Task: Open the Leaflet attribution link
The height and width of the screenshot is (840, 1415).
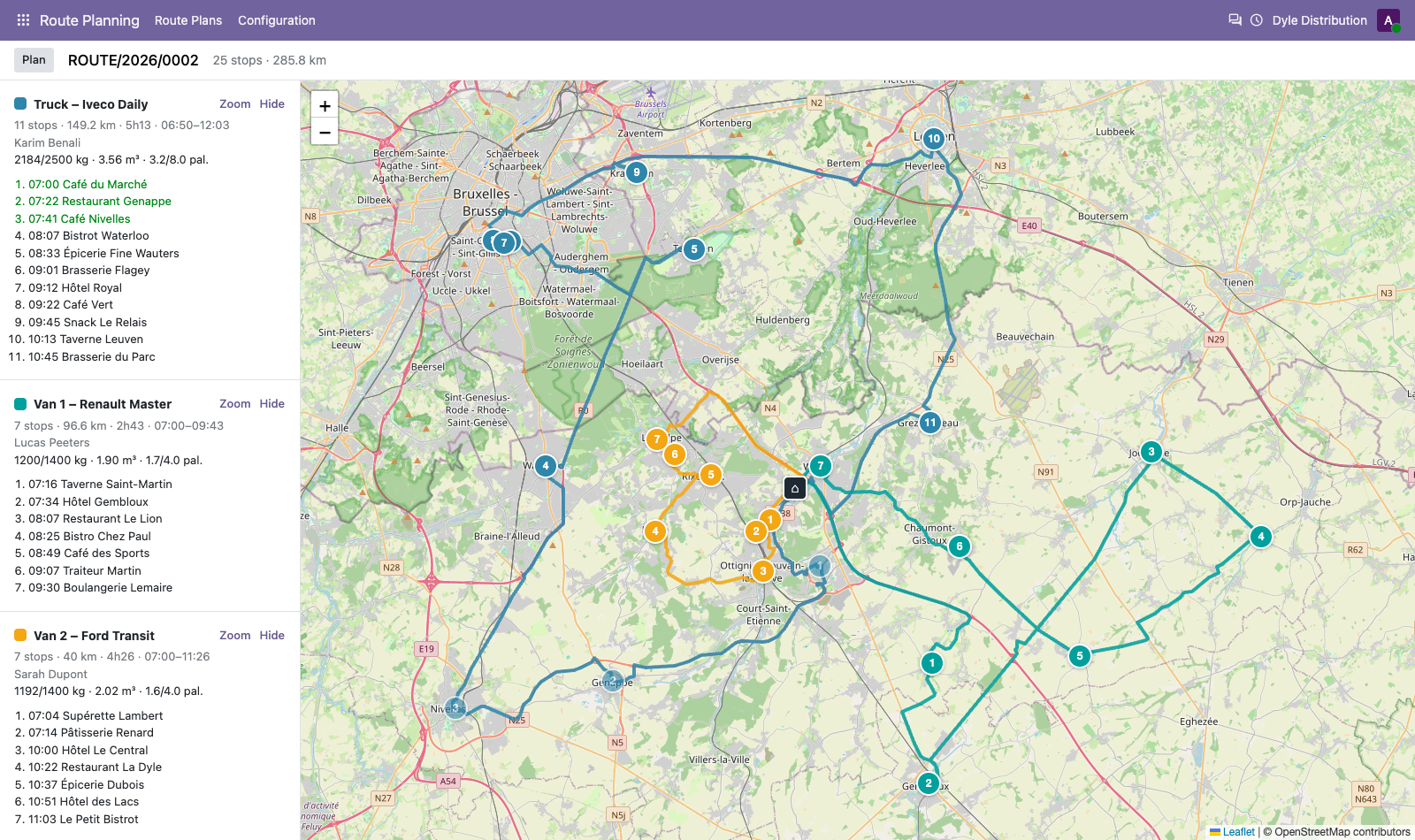Action: [1238, 832]
